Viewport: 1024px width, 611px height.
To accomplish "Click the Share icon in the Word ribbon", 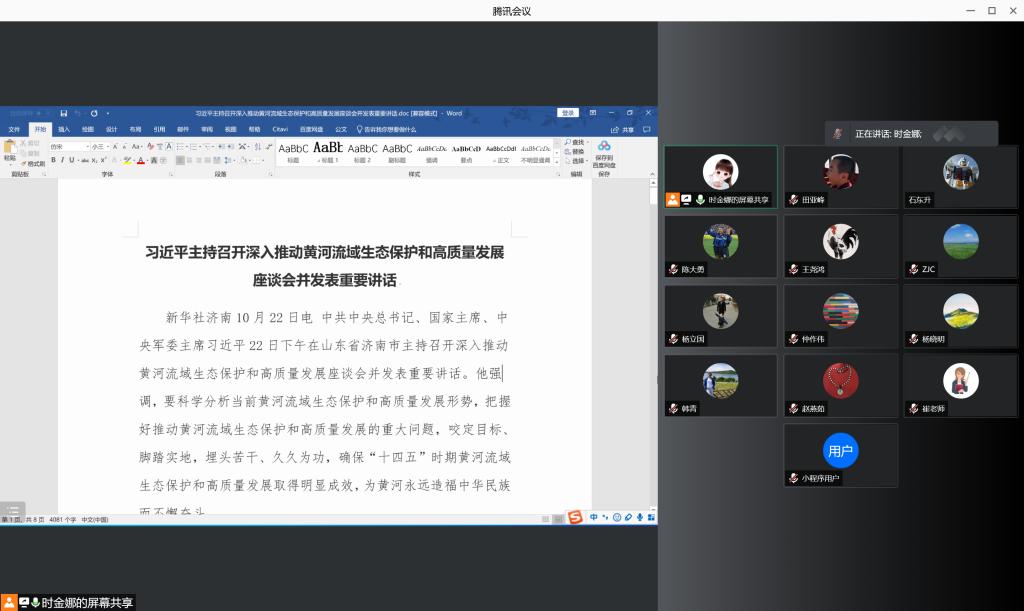I will click(623, 129).
